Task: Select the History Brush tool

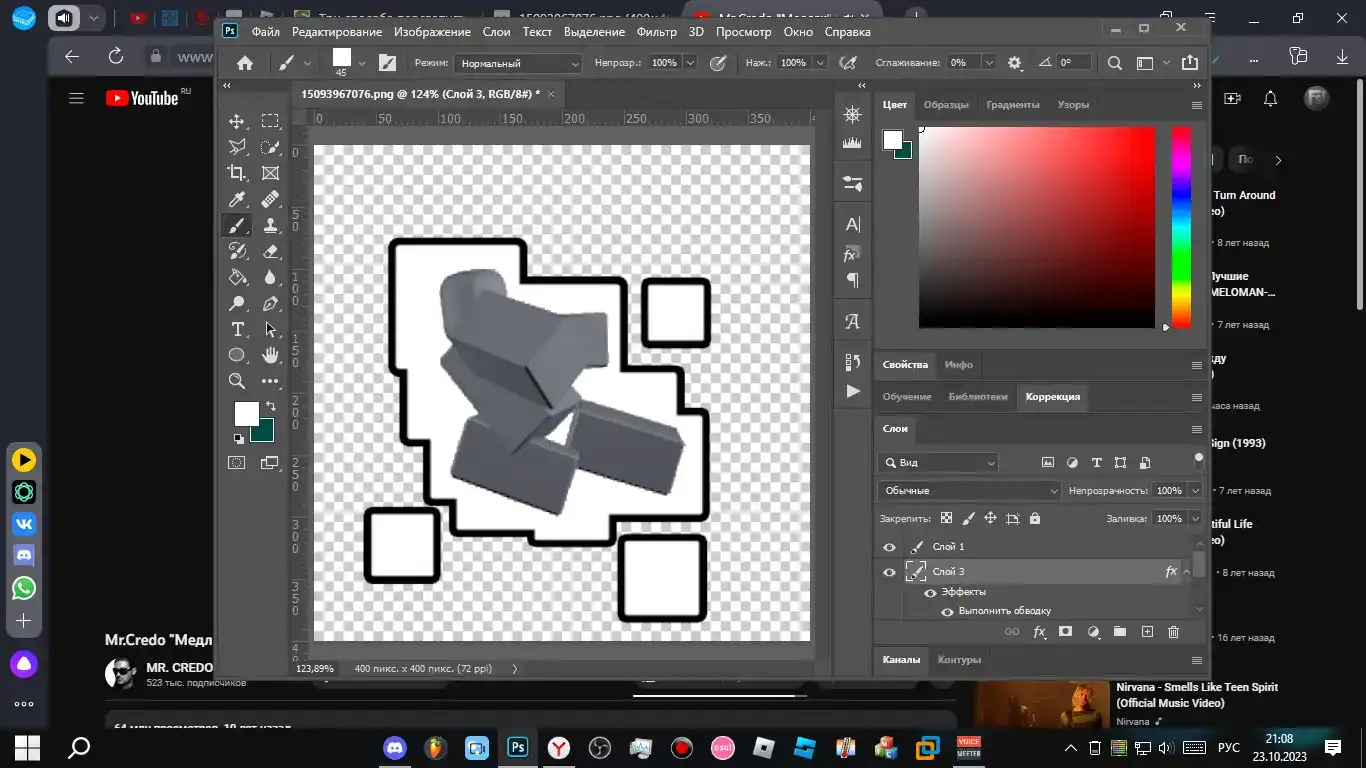Action: pos(237,251)
